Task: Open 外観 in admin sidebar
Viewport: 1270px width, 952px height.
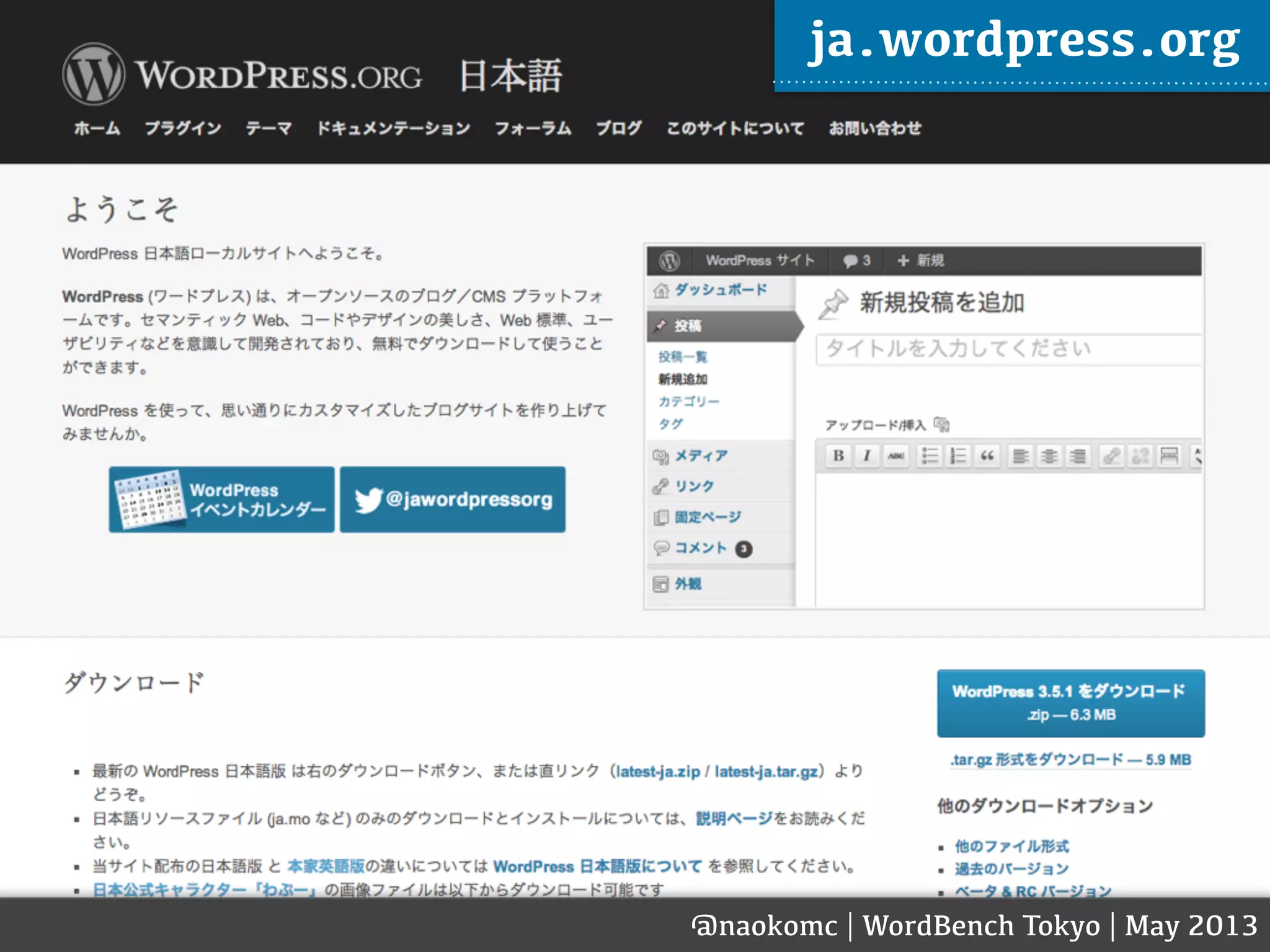Action: pyautogui.click(x=721, y=584)
